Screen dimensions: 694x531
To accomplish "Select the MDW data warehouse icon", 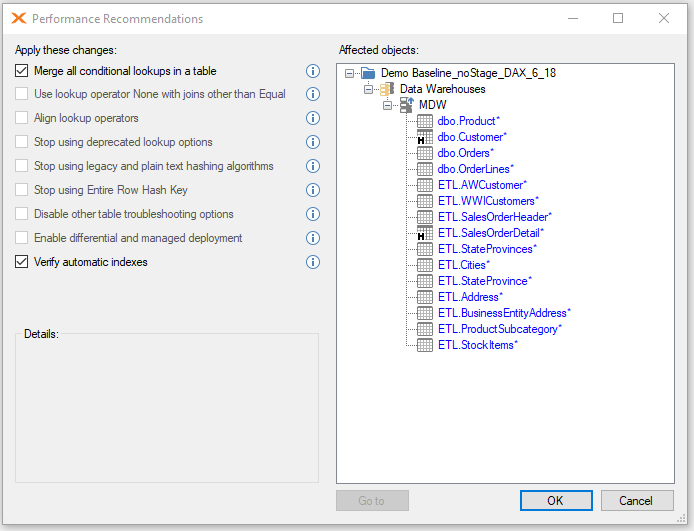I will [407, 105].
